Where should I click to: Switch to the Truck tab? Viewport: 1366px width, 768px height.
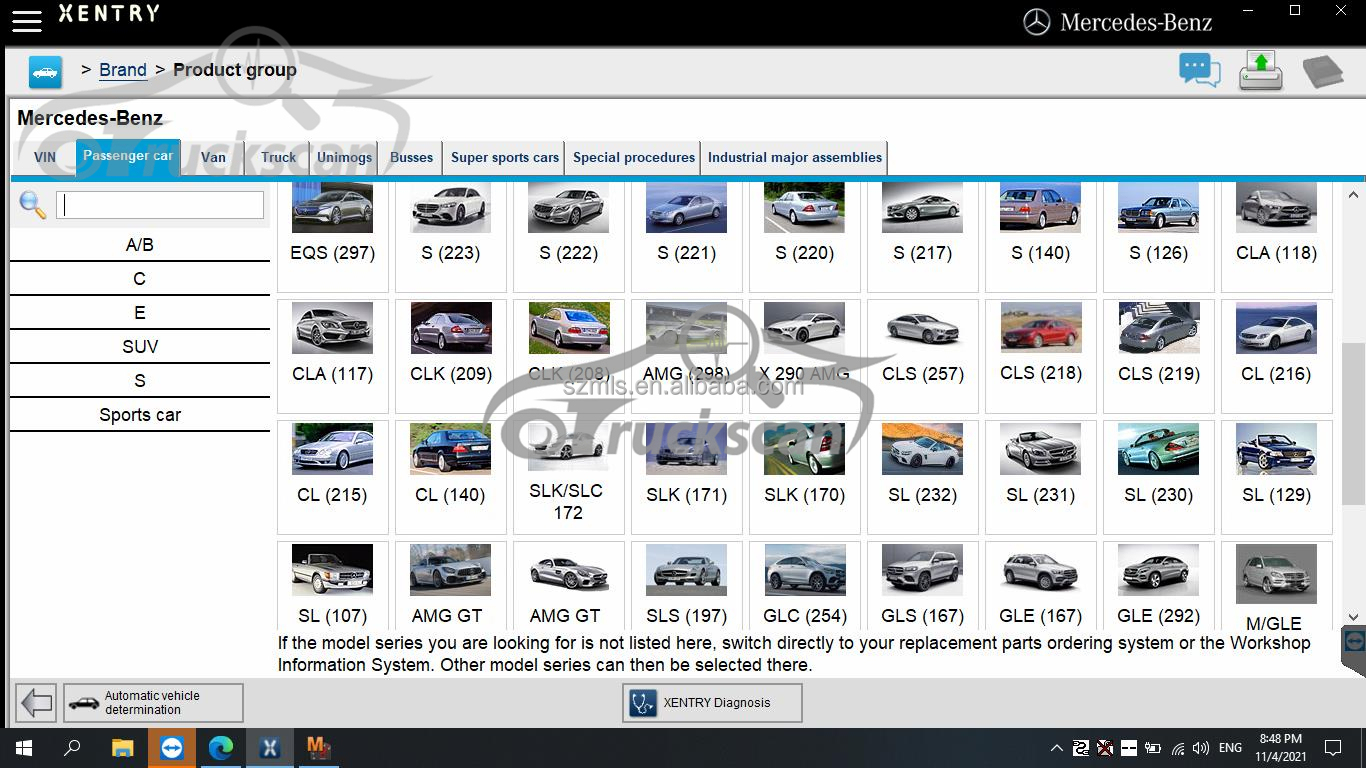point(279,157)
